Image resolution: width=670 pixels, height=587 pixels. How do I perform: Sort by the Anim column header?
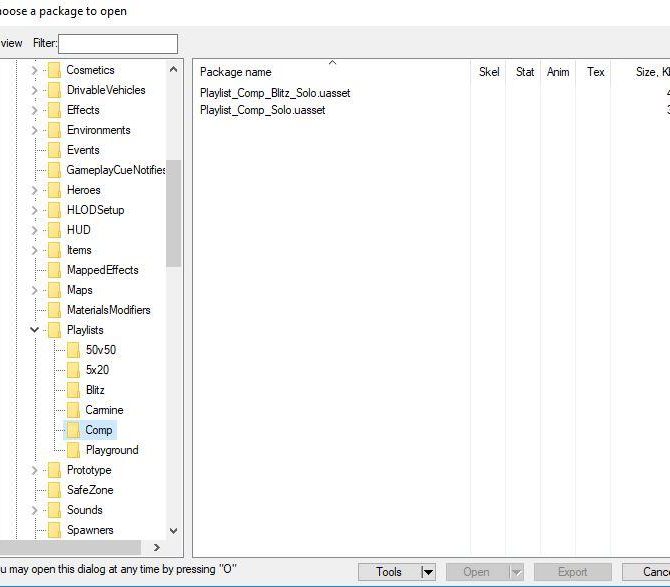[x=558, y=72]
